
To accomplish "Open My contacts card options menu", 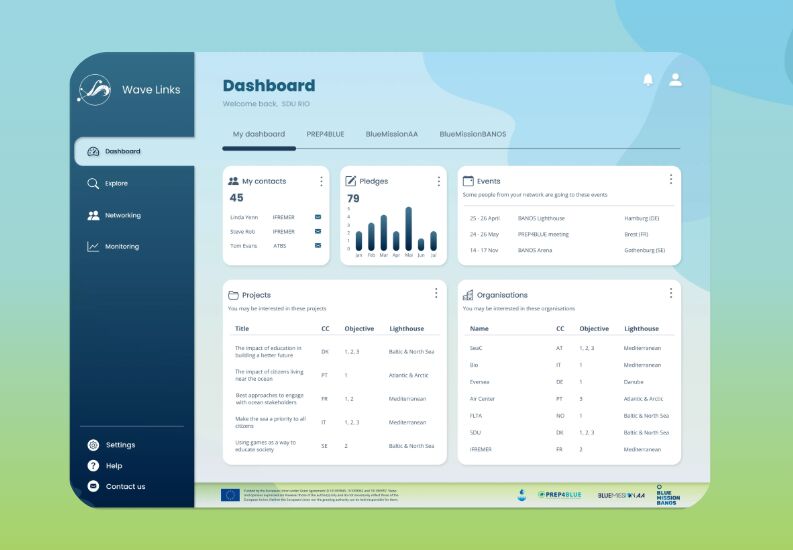I will [x=321, y=181].
